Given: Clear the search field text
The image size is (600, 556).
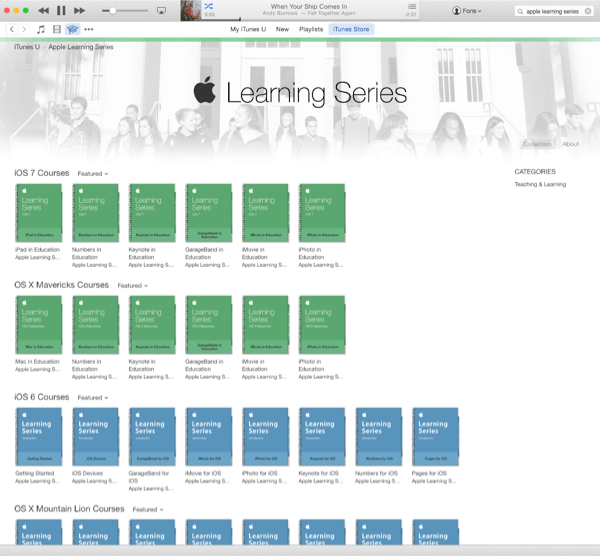Looking at the screenshot, I should pyautogui.click(x=588, y=11).
